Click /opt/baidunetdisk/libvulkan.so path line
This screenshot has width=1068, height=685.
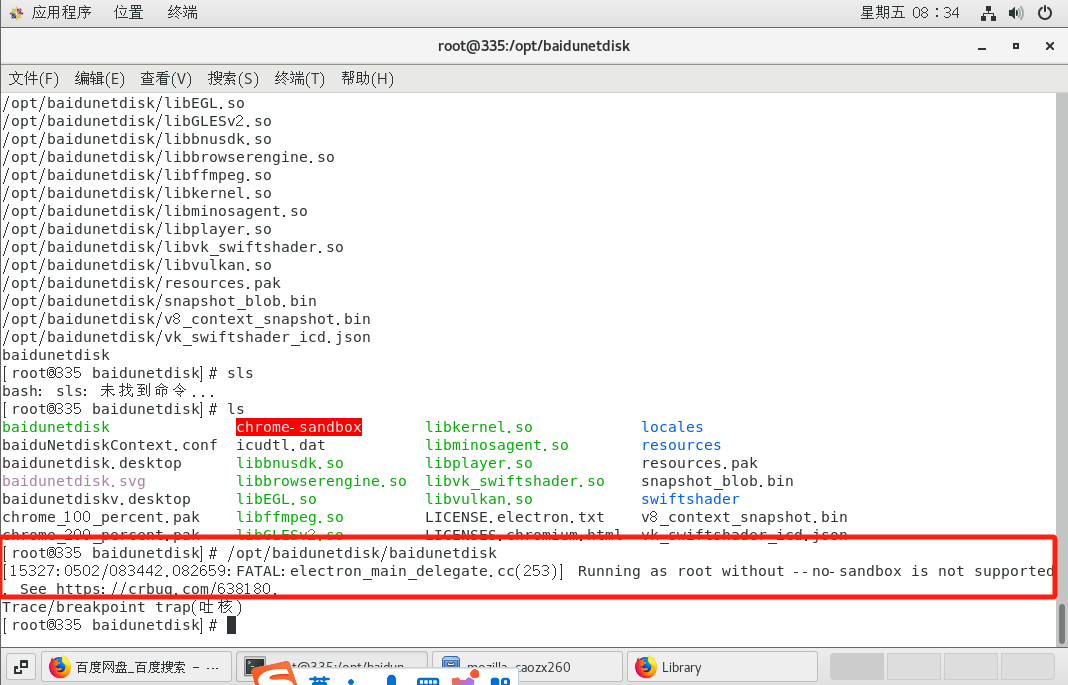[137, 266]
